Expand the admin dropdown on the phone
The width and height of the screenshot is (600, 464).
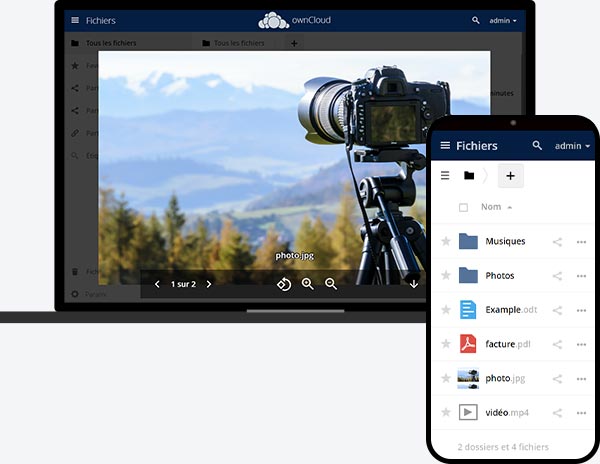click(x=572, y=146)
